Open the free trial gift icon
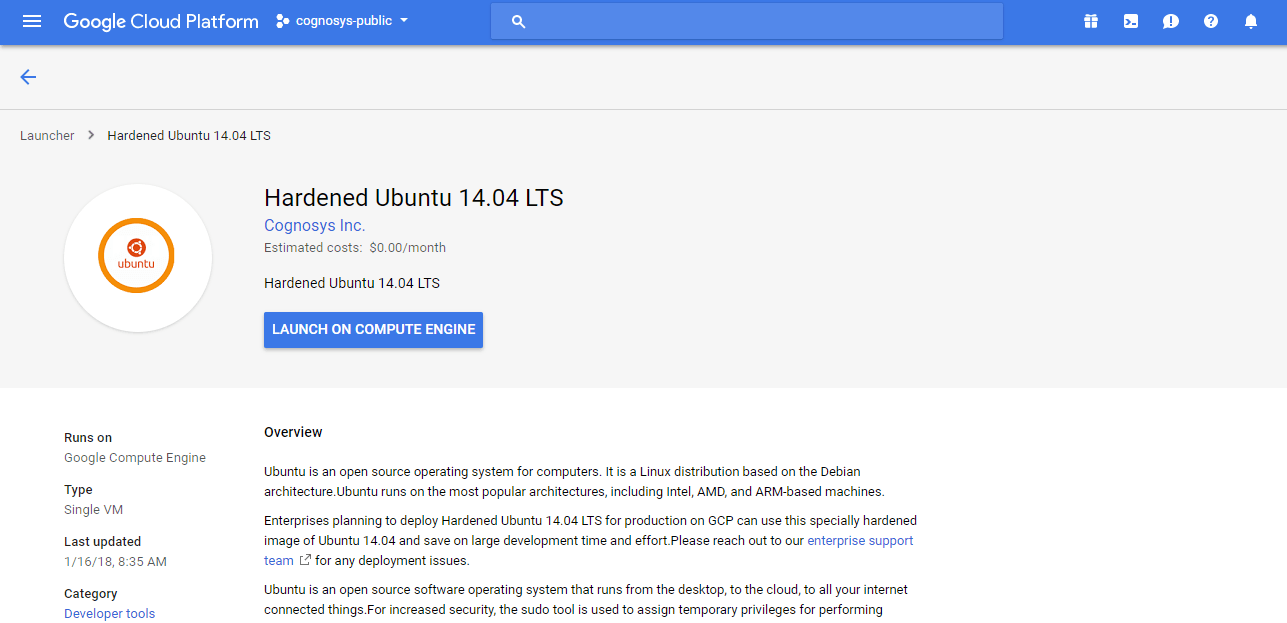 [1090, 21]
